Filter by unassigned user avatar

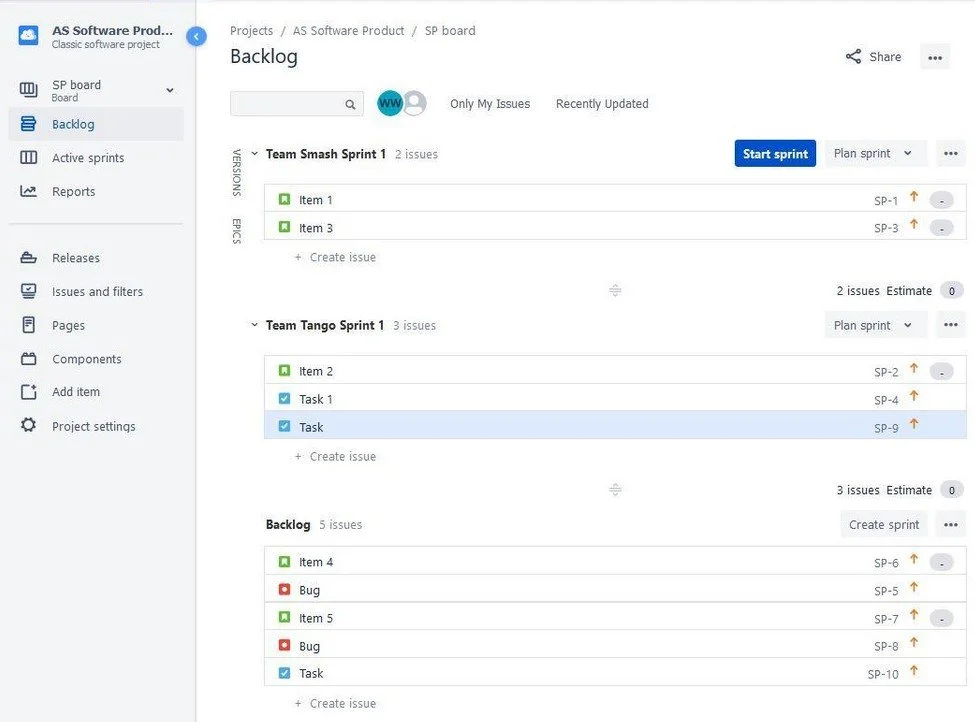click(415, 103)
